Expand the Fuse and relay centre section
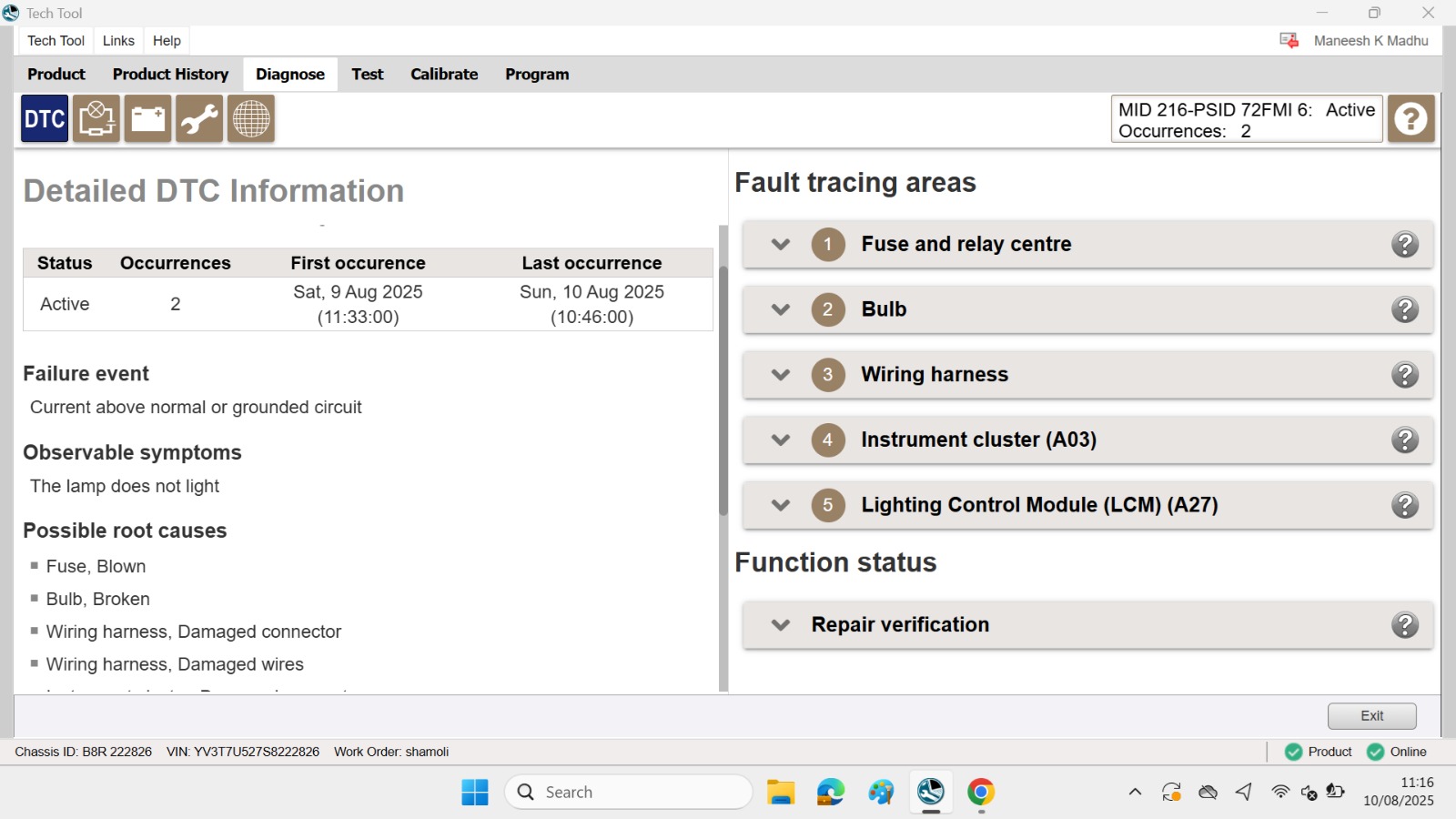The width and height of the screenshot is (1456, 819). coord(780,245)
